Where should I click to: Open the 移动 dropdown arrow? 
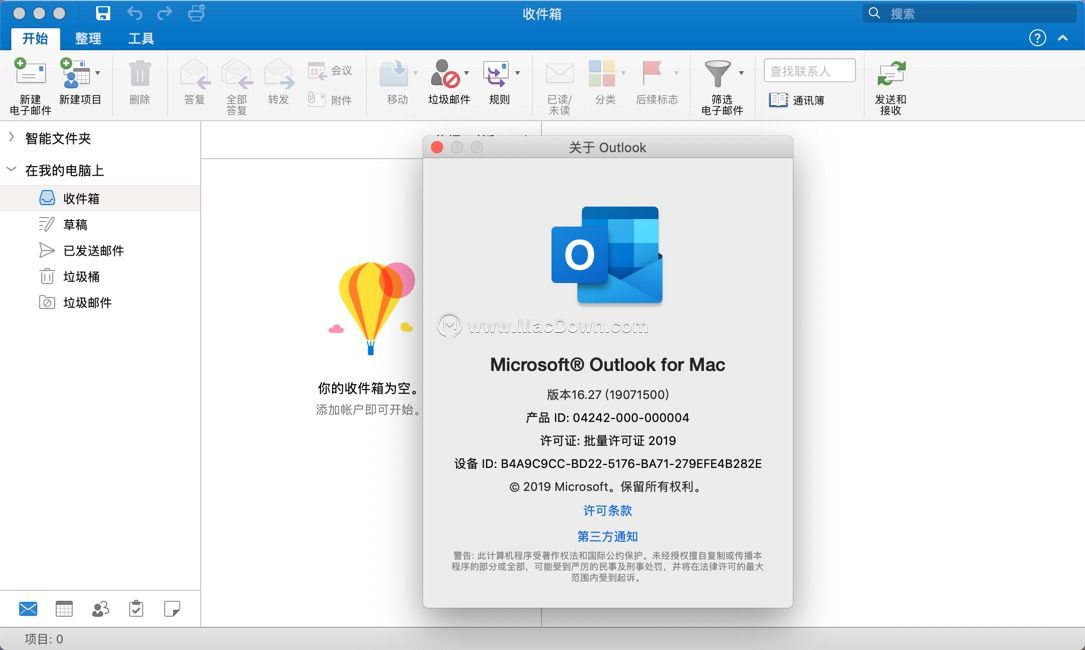pyautogui.click(x=415, y=73)
